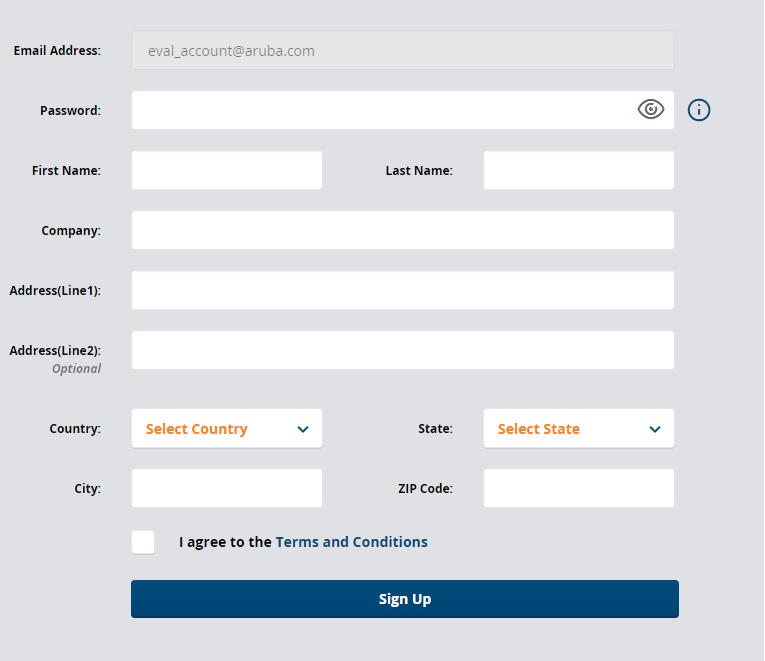
Task: Show password with the eye icon
Action: point(650,109)
